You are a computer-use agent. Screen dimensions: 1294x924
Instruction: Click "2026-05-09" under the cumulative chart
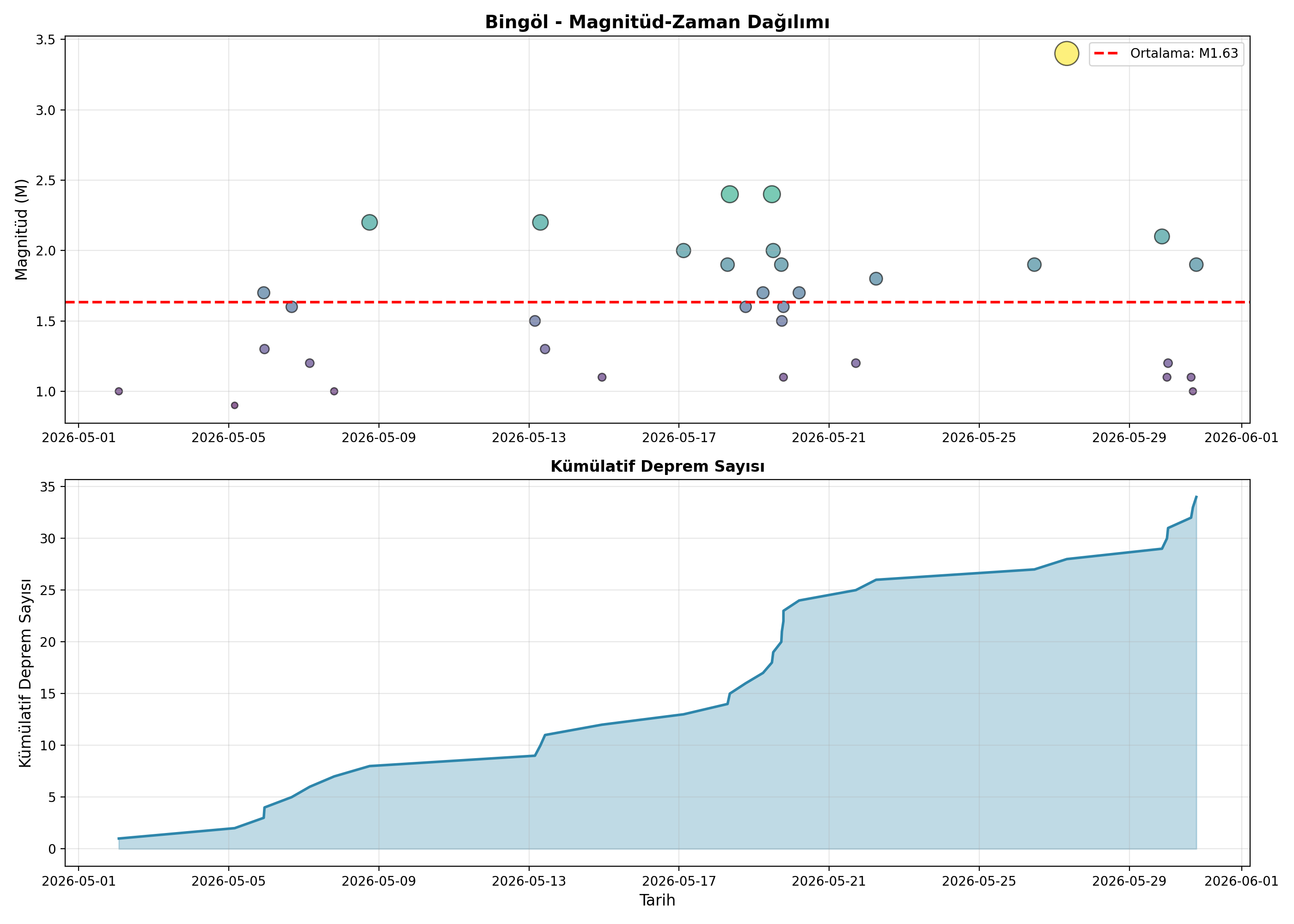(379, 881)
